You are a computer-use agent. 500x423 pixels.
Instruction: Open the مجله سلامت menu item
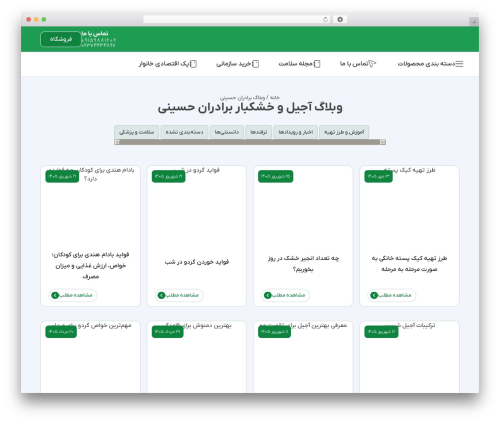(x=295, y=64)
